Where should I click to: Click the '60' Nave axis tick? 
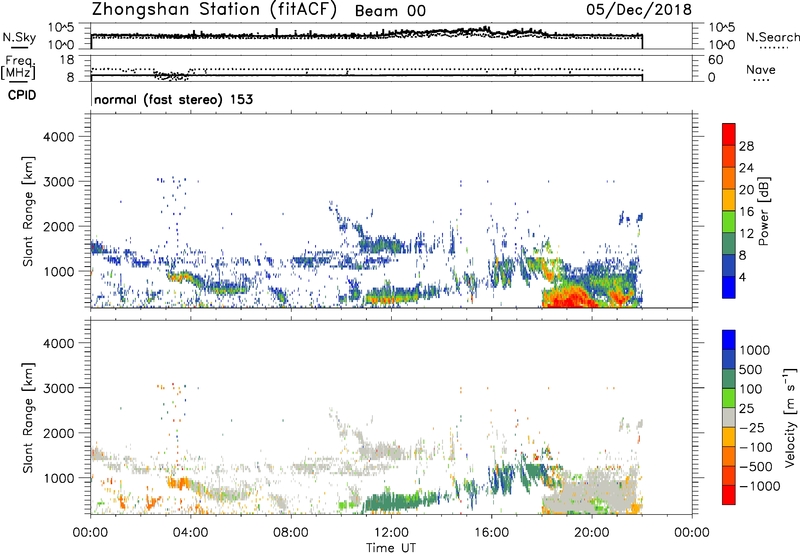715,60
